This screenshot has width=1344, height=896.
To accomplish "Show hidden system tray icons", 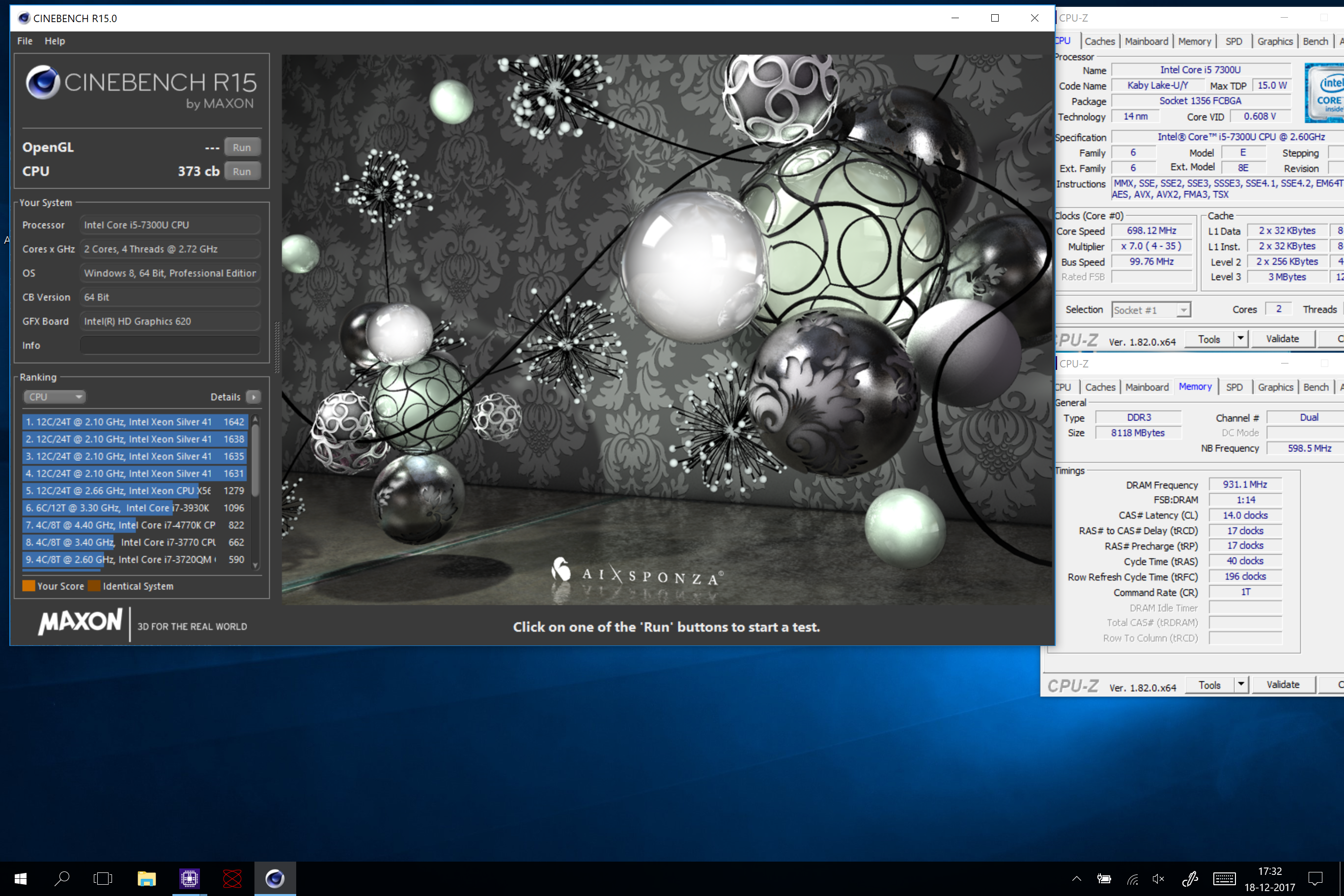I will (1077, 879).
